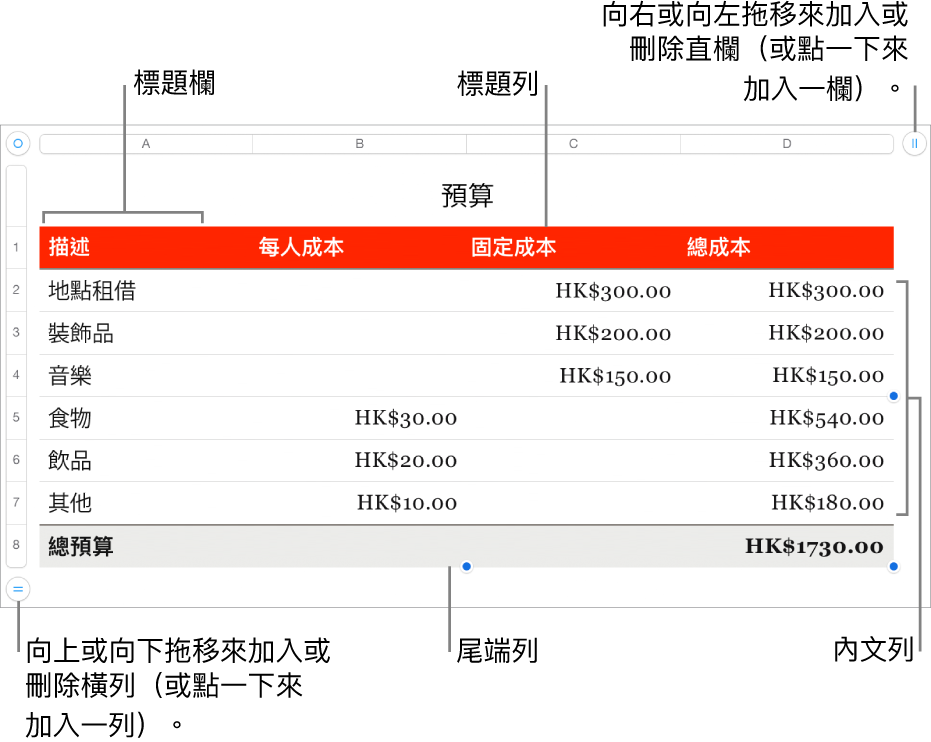Select column B header
Viewport: 931px width, 742px height.
click(x=360, y=144)
